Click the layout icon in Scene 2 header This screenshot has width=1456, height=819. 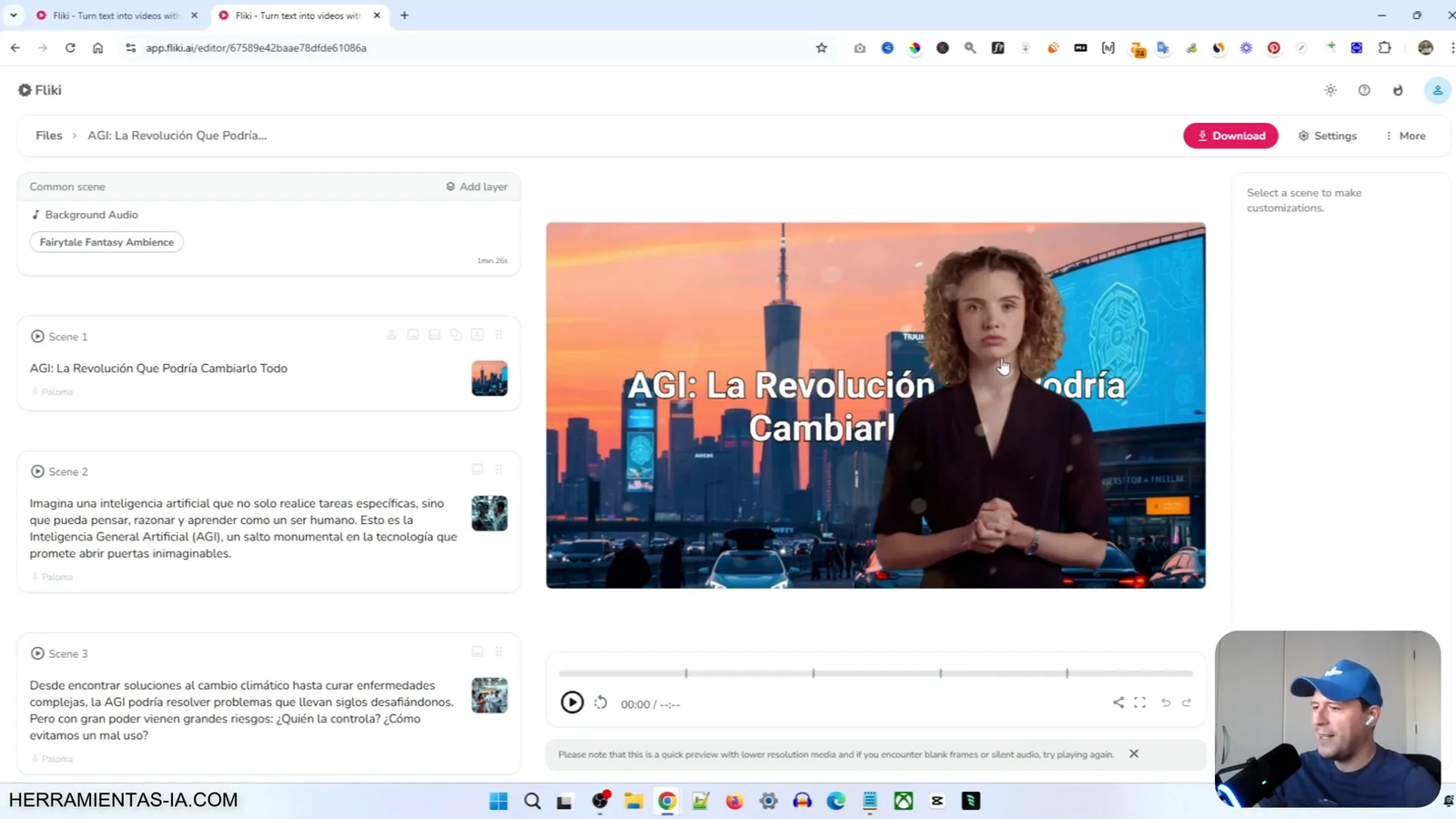(476, 470)
